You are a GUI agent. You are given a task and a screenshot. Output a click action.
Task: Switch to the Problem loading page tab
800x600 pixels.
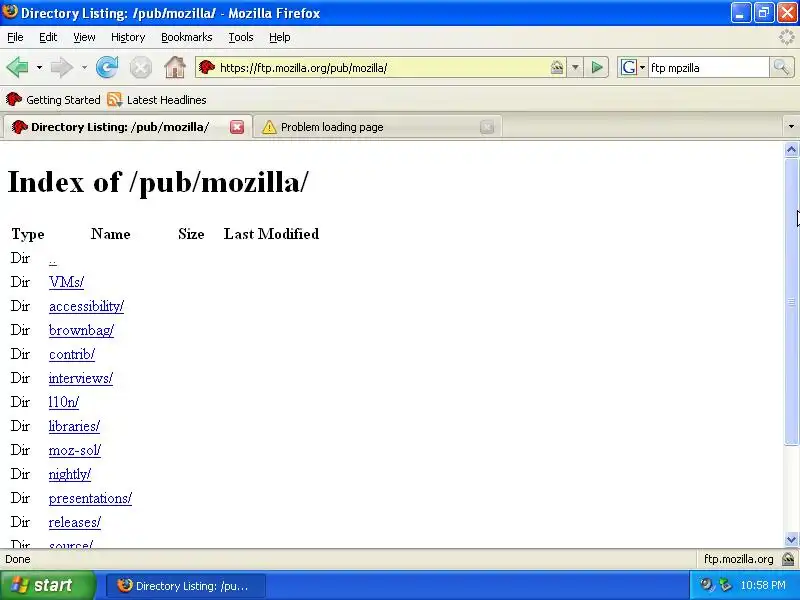click(377, 127)
